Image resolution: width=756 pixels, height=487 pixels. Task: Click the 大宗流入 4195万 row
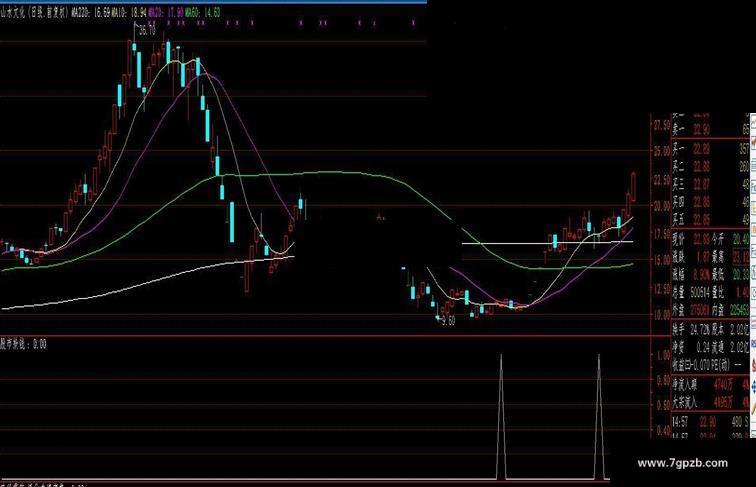tap(711, 402)
